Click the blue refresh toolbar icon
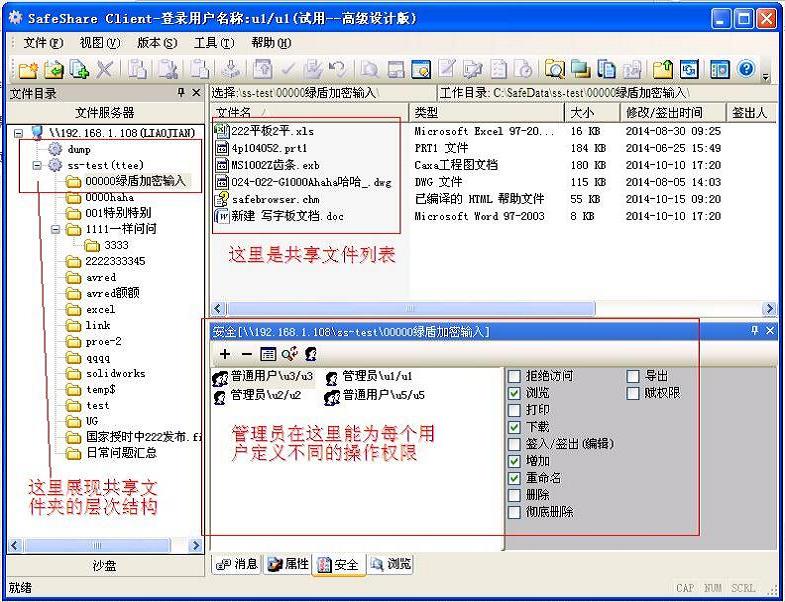785x602 pixels. coord(689,70)
